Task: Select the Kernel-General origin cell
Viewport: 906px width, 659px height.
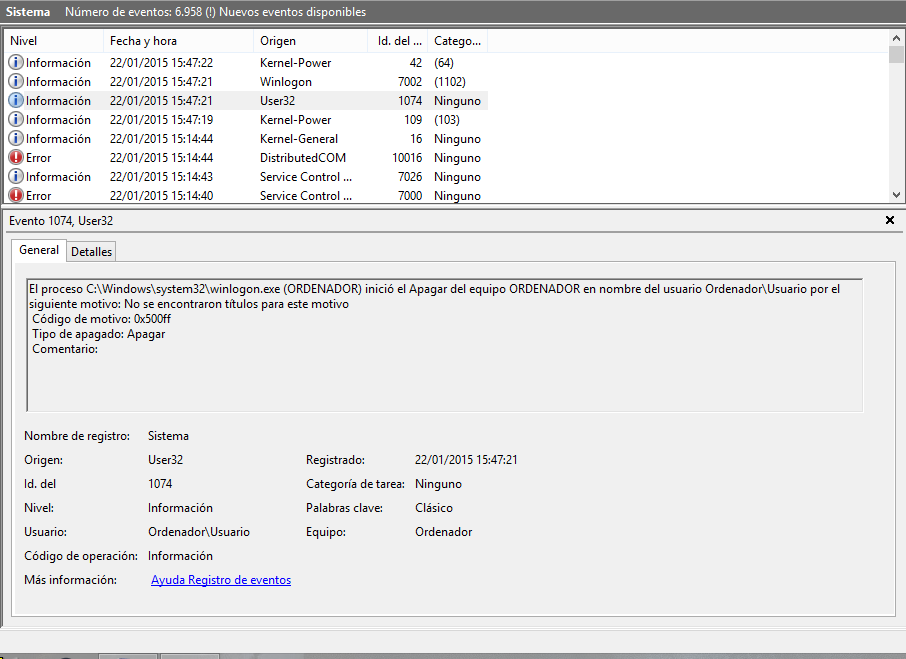Action: point(299,139)
